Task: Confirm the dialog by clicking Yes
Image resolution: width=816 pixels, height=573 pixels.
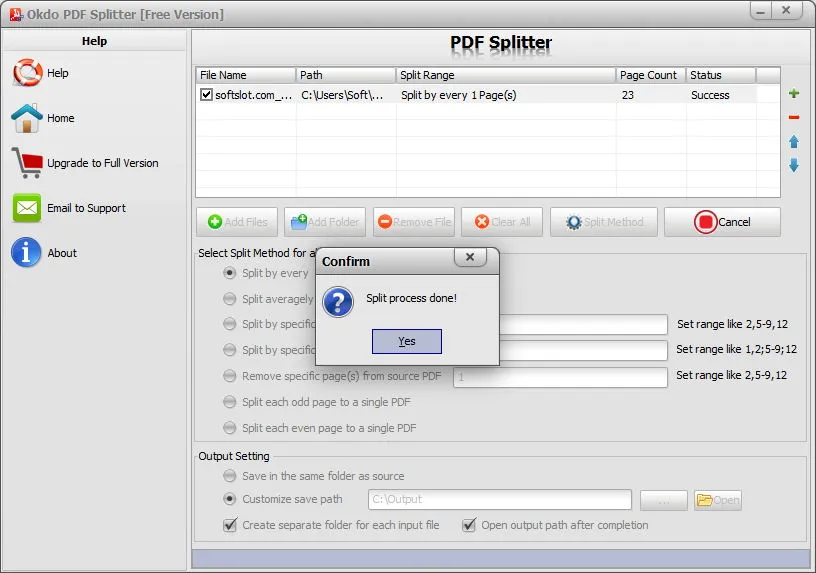Action: coord(406,341)
